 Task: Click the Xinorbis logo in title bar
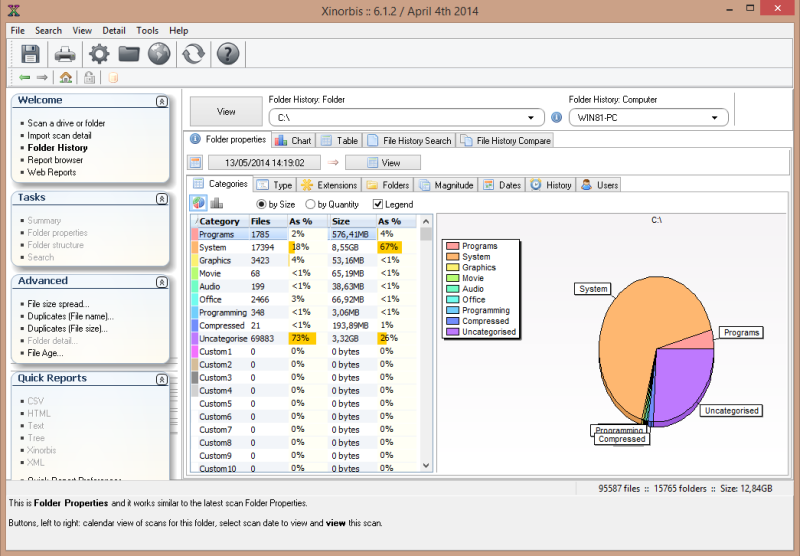coord(14,10)
